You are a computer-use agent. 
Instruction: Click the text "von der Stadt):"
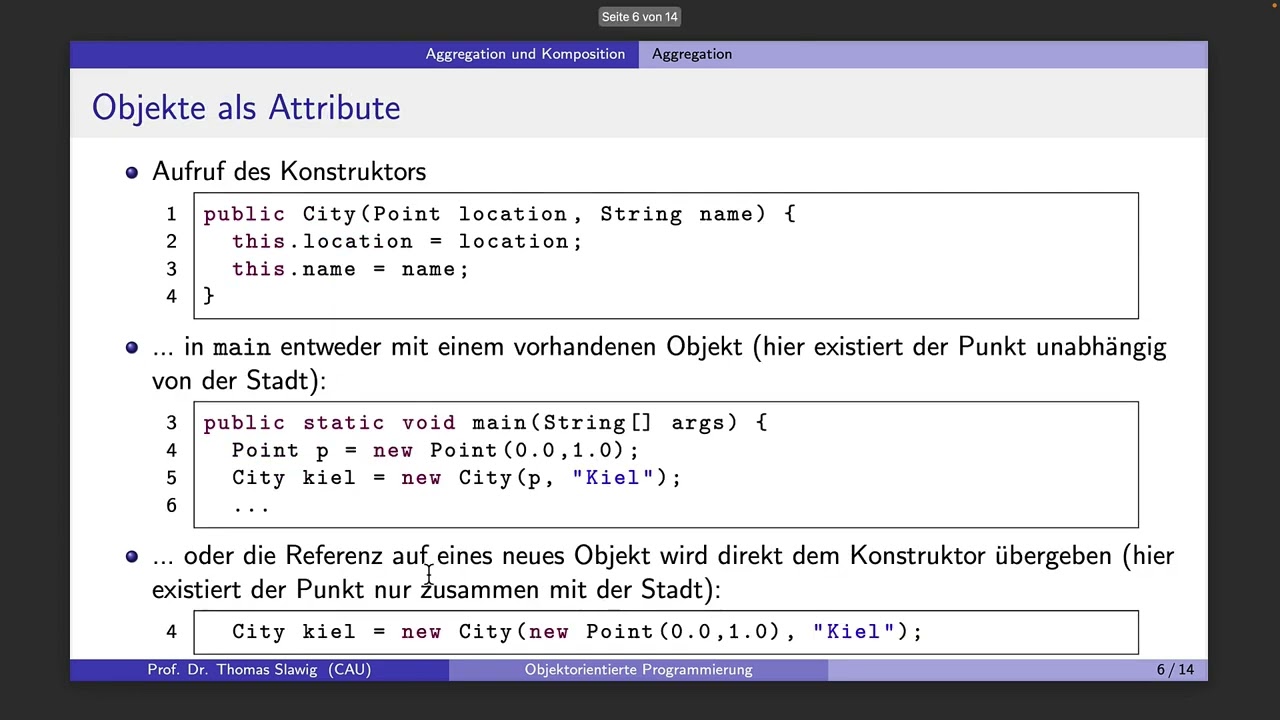point(239,381)
